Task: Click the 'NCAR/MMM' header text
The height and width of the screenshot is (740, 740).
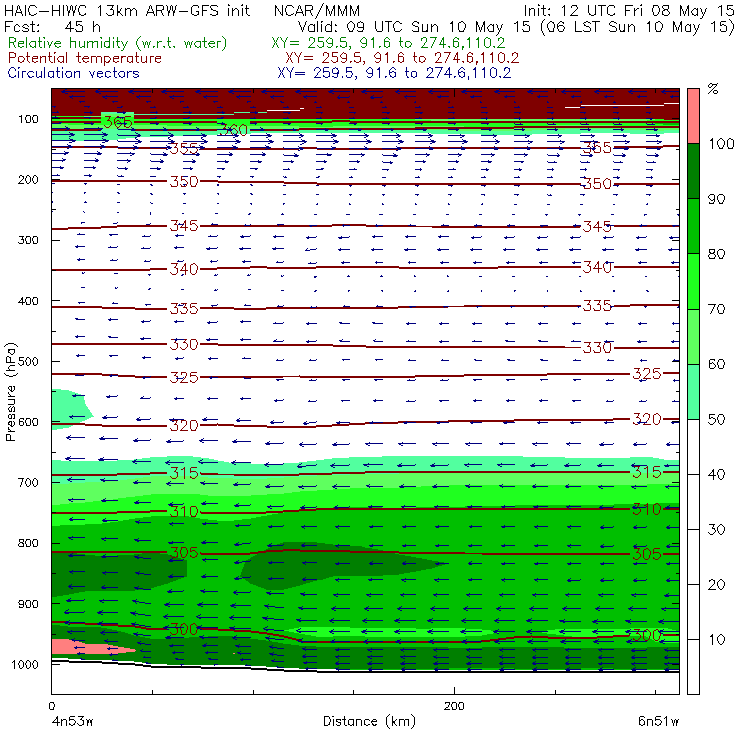Action: (317, 10)
